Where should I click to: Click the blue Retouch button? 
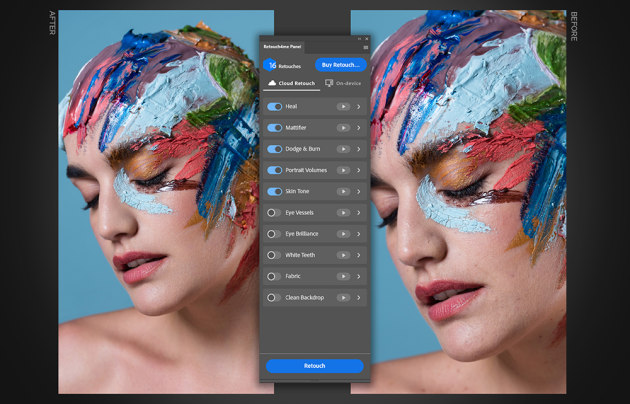[x=315, y=366]
